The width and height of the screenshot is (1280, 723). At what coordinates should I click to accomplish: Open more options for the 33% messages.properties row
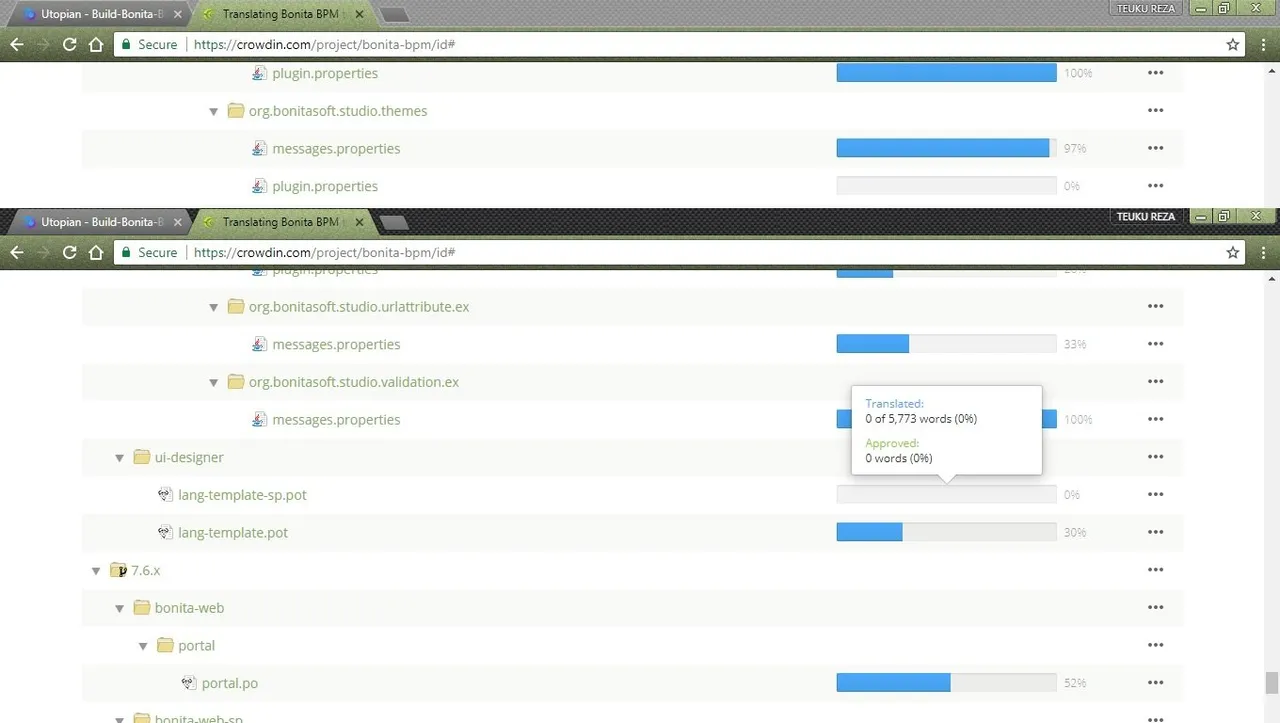coord(1156,344)
